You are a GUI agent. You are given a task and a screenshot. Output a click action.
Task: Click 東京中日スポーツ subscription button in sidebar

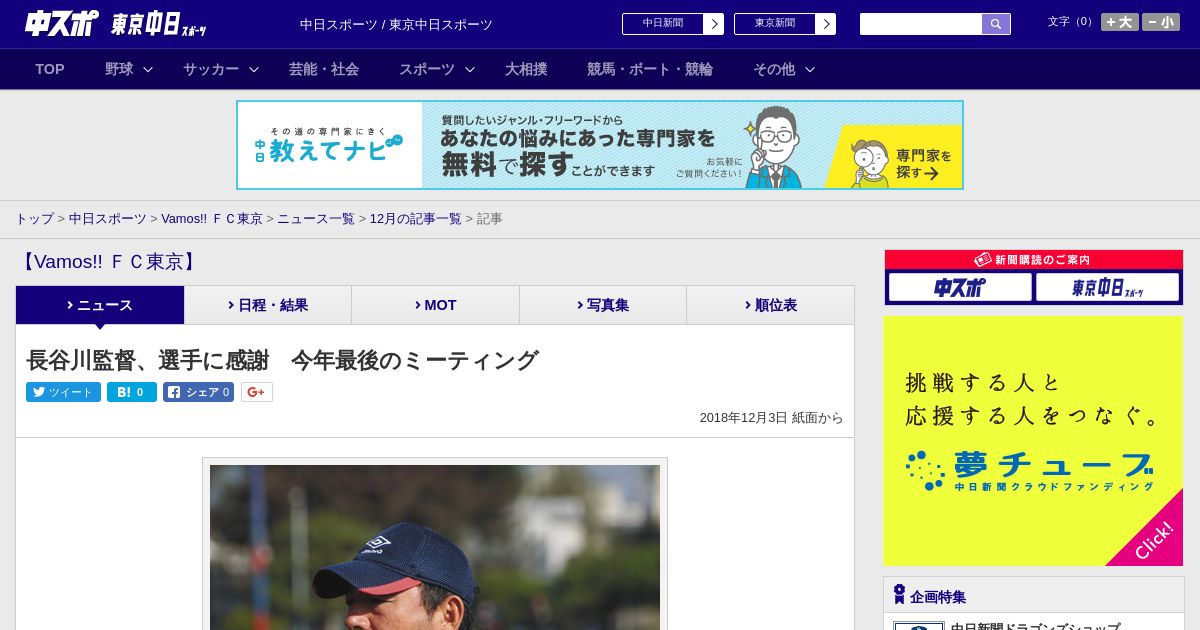click(1107, 287)
